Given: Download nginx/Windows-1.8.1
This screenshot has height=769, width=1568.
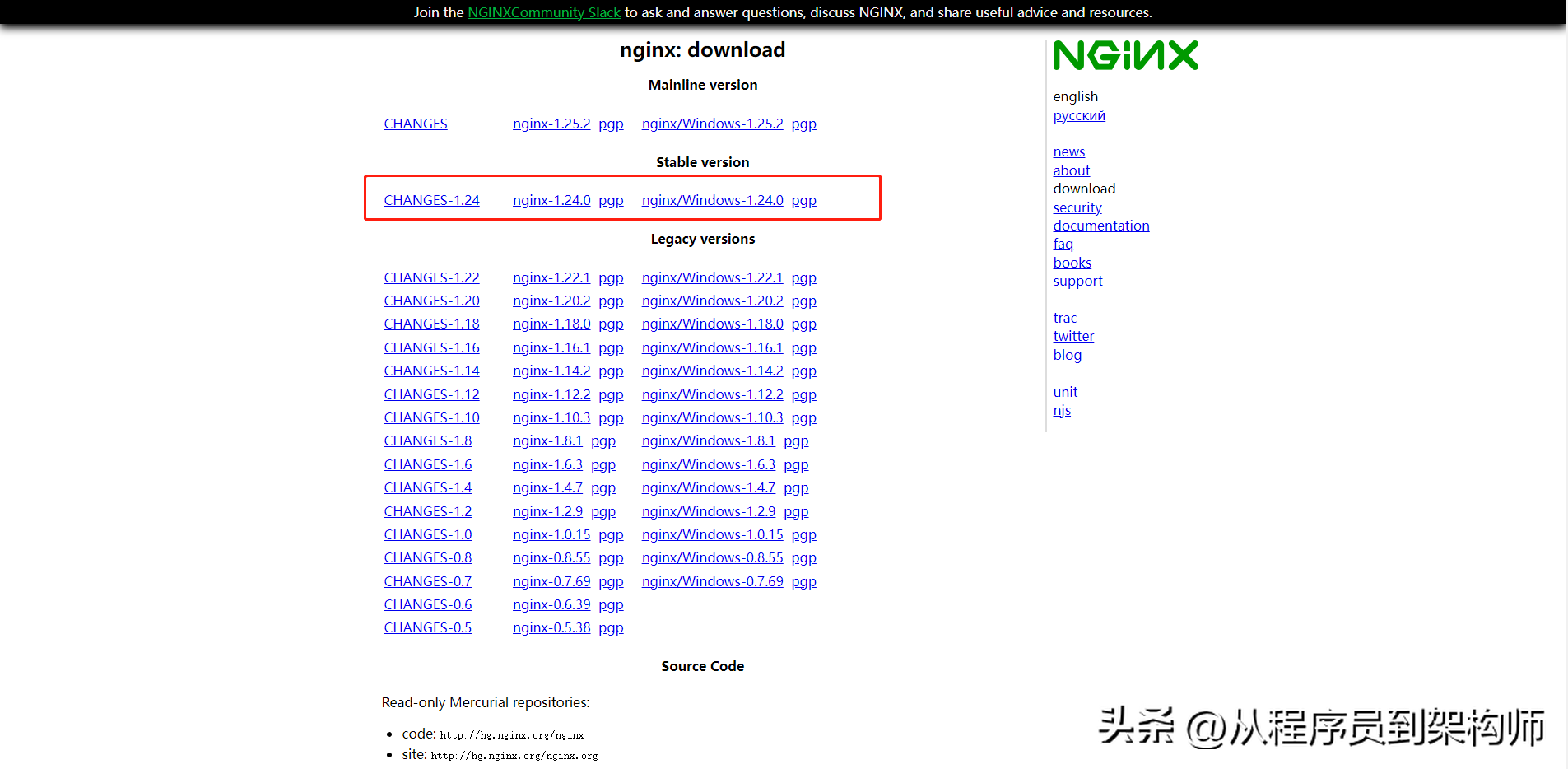Looking at the screenshot, I should pyautogui.click(x=709, y=440).
